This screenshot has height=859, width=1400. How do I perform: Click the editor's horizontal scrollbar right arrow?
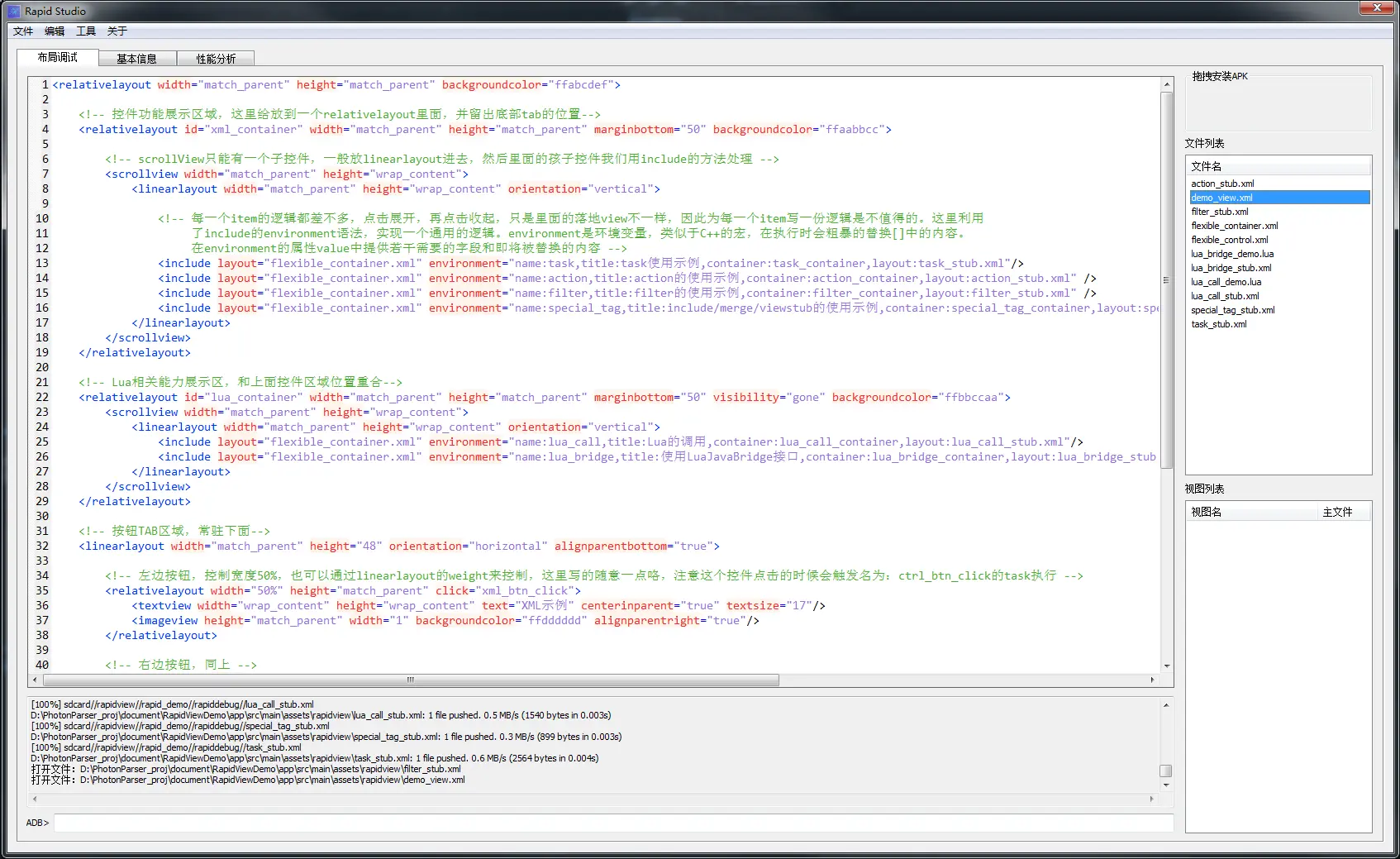[x=1152, y=680]
